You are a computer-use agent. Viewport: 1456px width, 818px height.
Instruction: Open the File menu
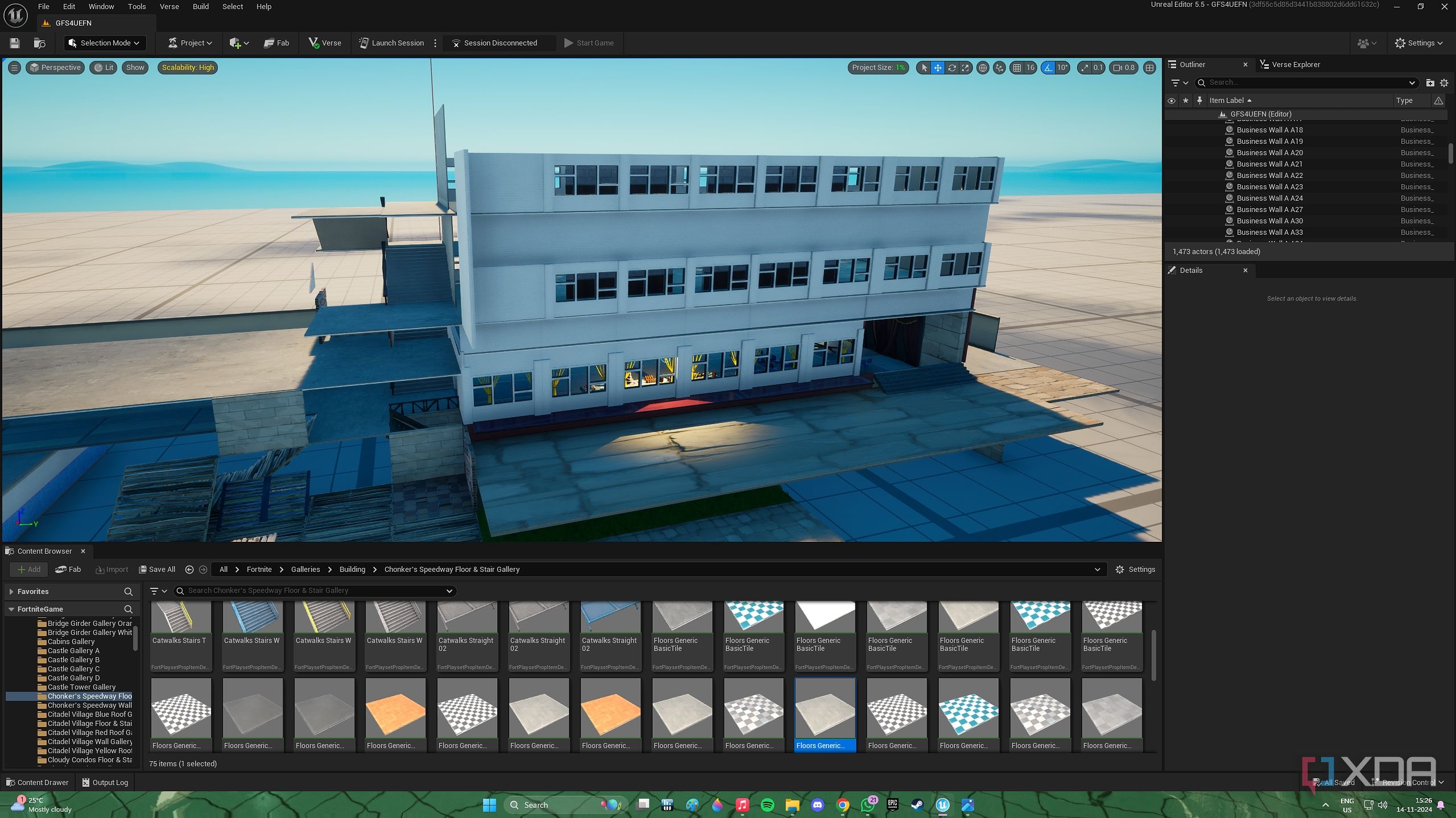click(x=43, y=7)
